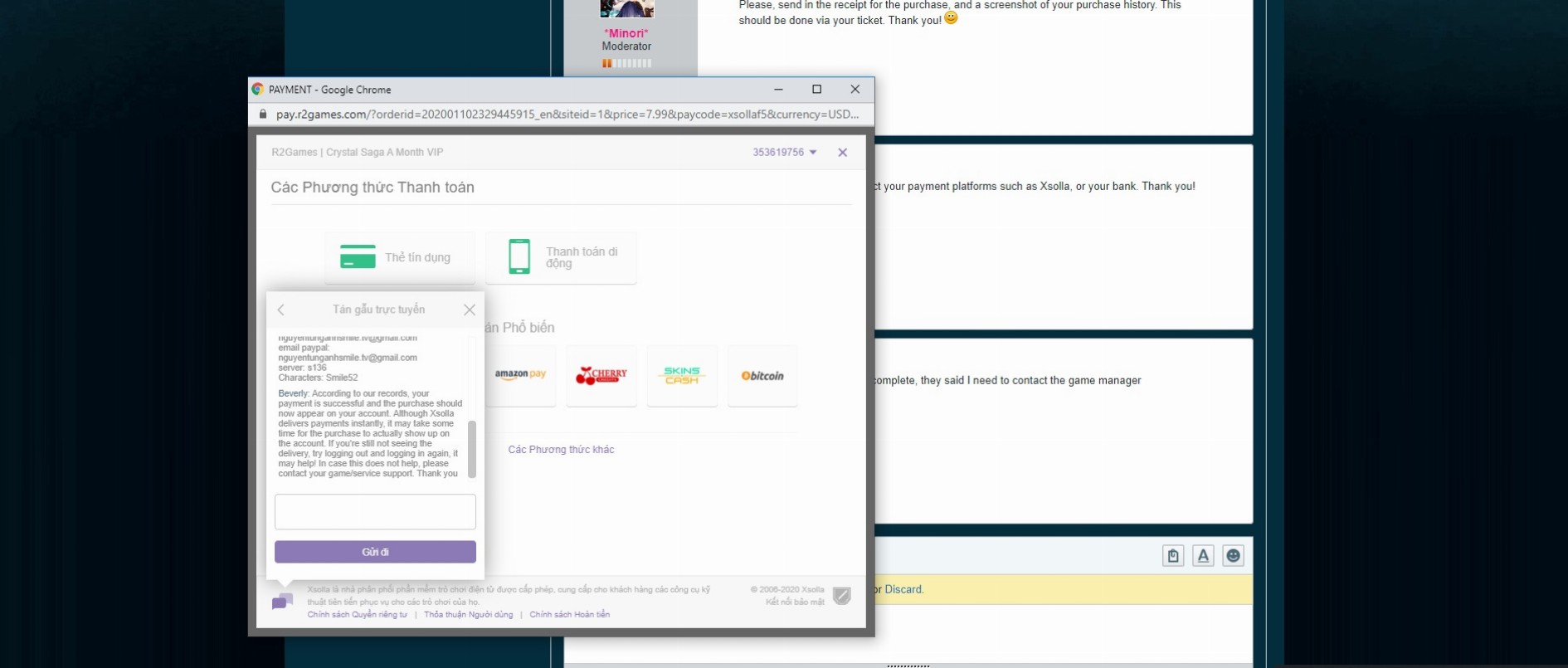
Task: Click the secure connection shield icon
Action: [x=841, y=596]
